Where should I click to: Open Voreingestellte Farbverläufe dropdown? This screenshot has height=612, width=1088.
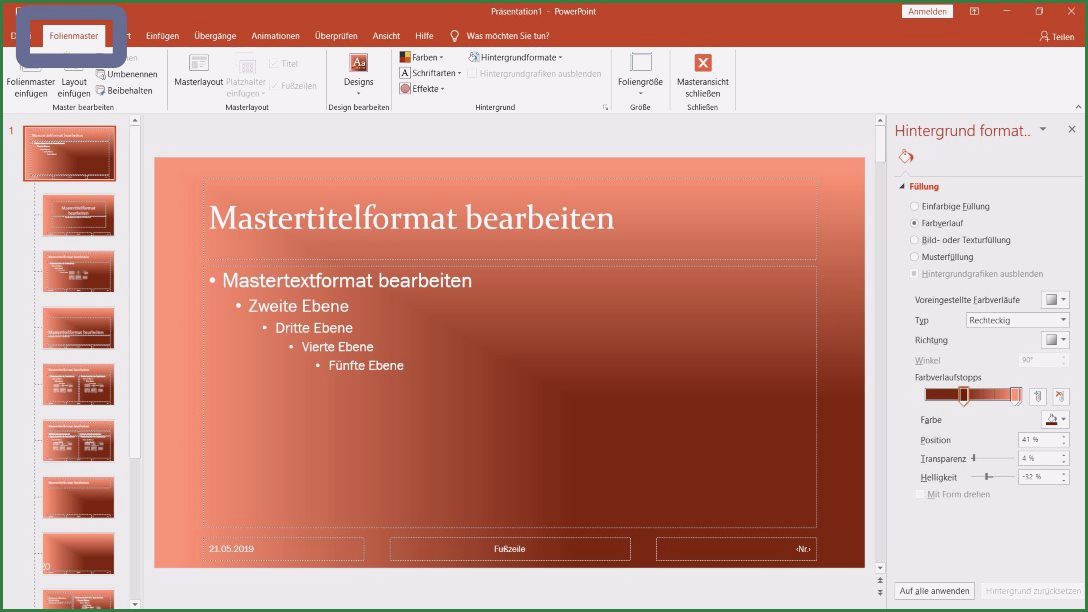[x=1055, y=300]
